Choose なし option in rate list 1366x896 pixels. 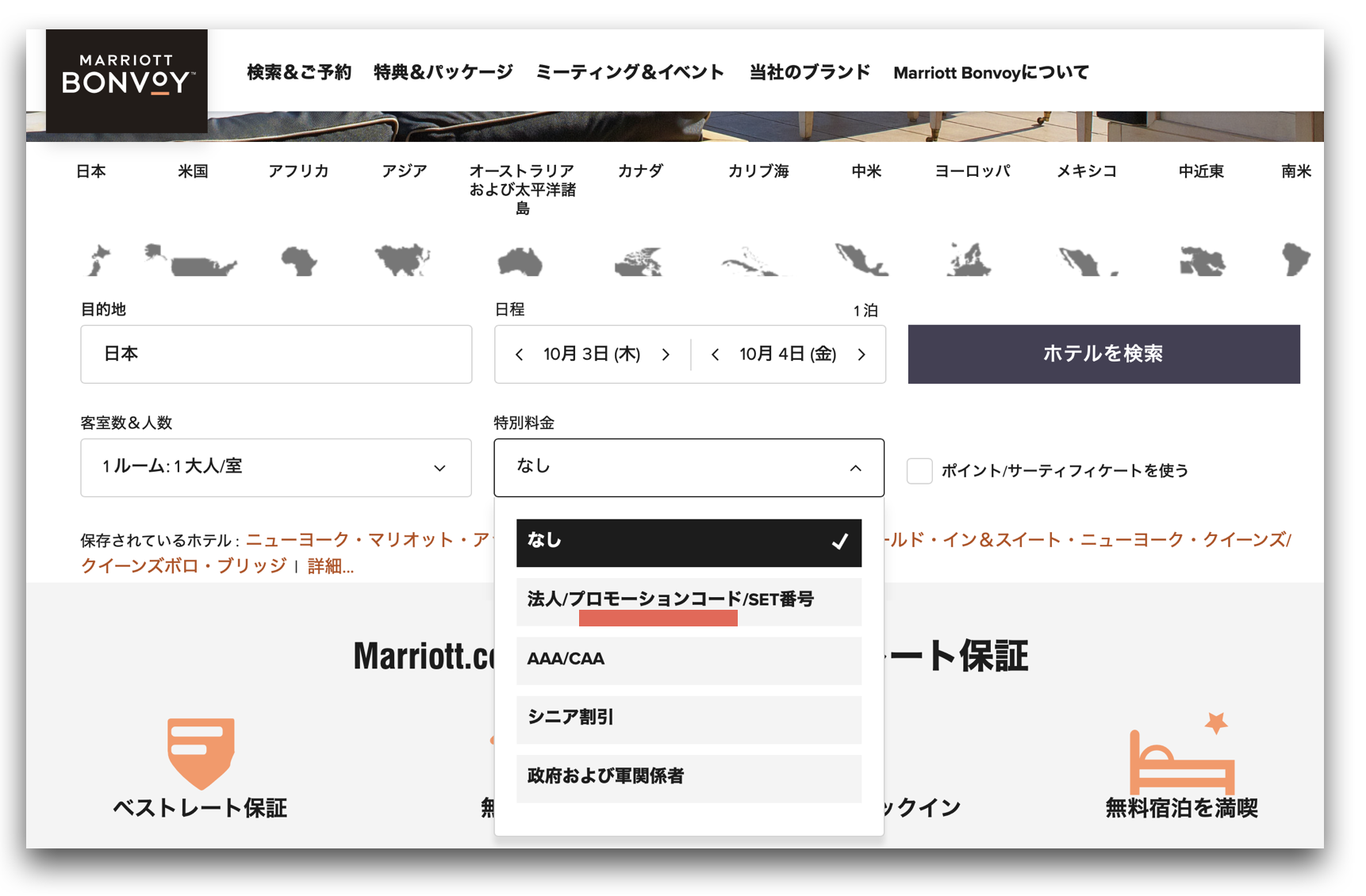pos(689,543)
